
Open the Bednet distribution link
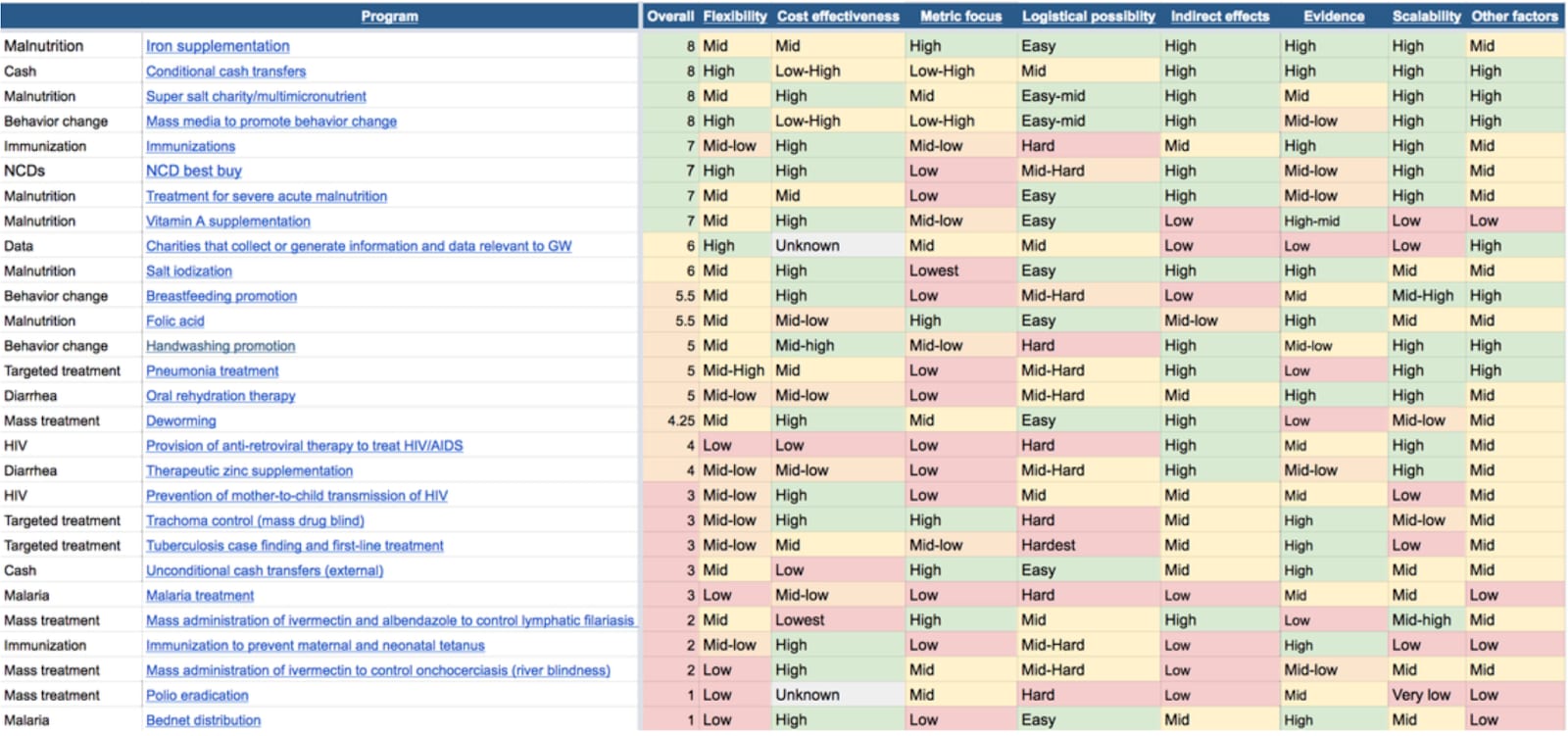pos(203,720)
